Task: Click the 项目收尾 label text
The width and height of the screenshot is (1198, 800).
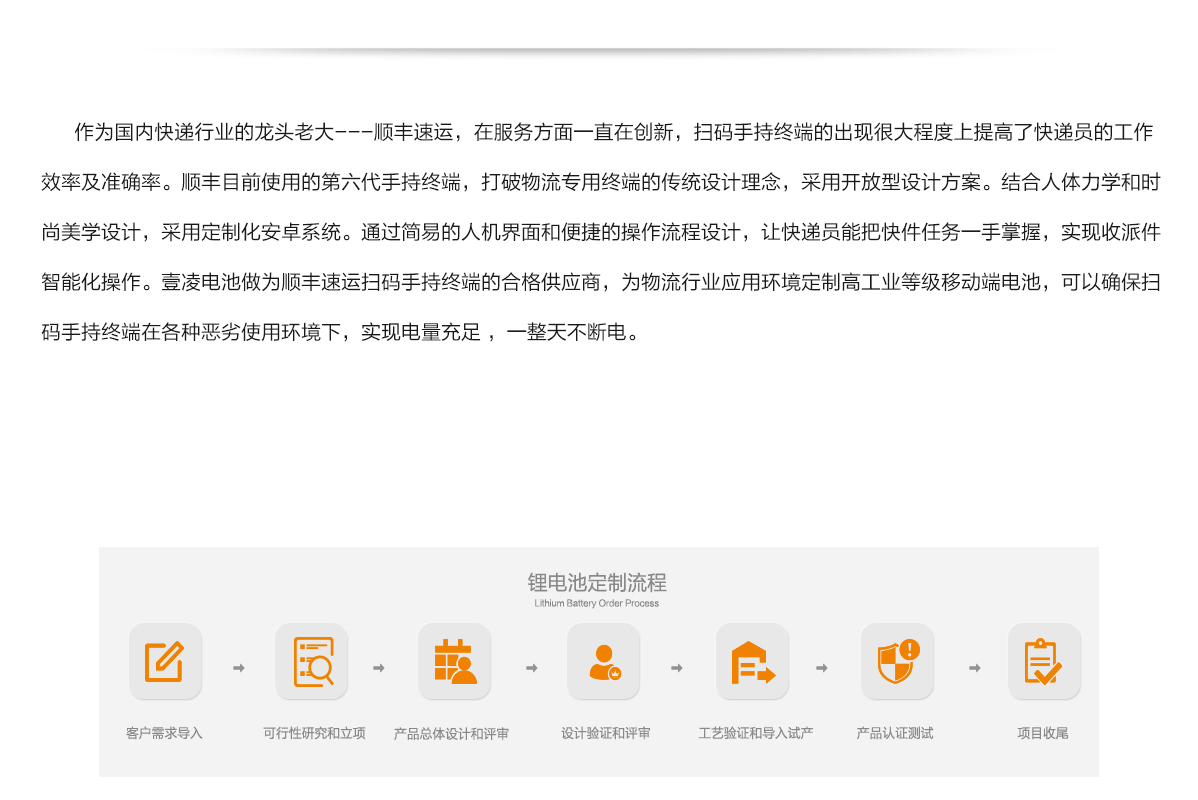Action: [x=1042, y=733]
